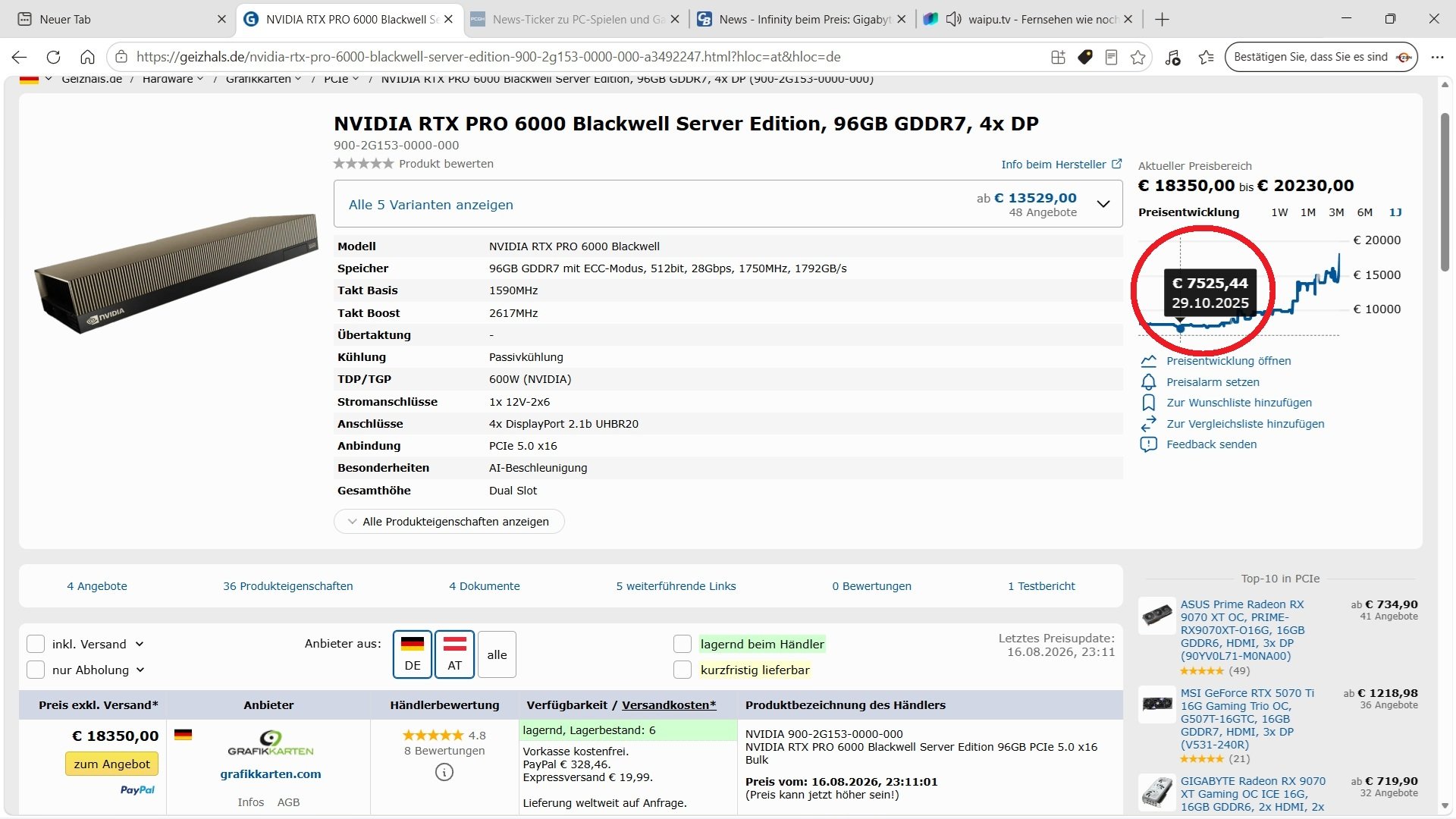Viewport: 1456px width, 819px height.
Task: Enable the kurzfristig lieferbar filter
Action: coord(682,670)
